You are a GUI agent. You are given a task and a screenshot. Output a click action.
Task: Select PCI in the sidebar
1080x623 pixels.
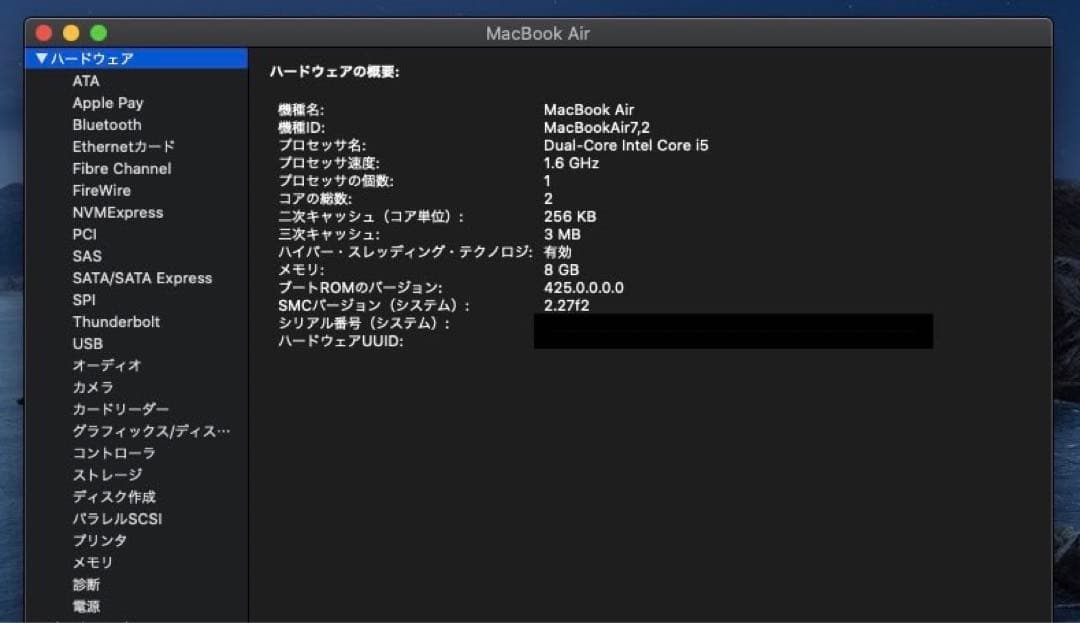[84, 234]
